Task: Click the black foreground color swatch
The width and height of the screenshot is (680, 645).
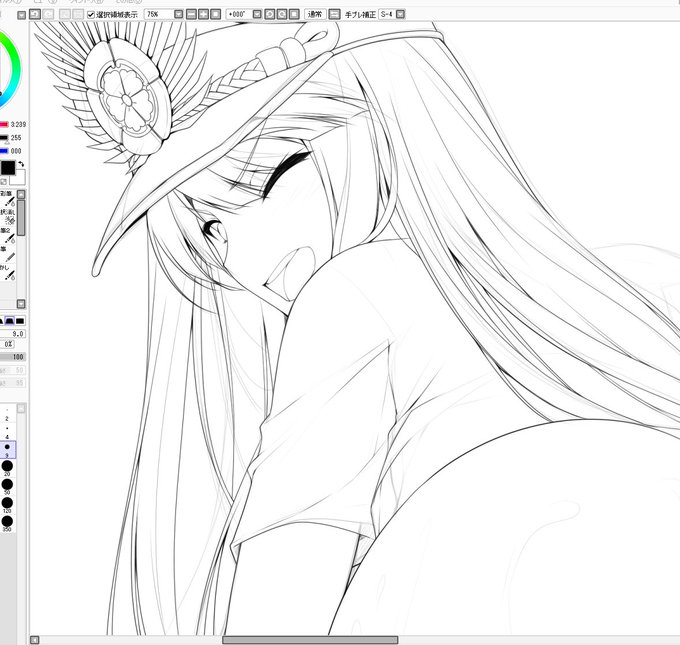Action: (x=8, y=167)
